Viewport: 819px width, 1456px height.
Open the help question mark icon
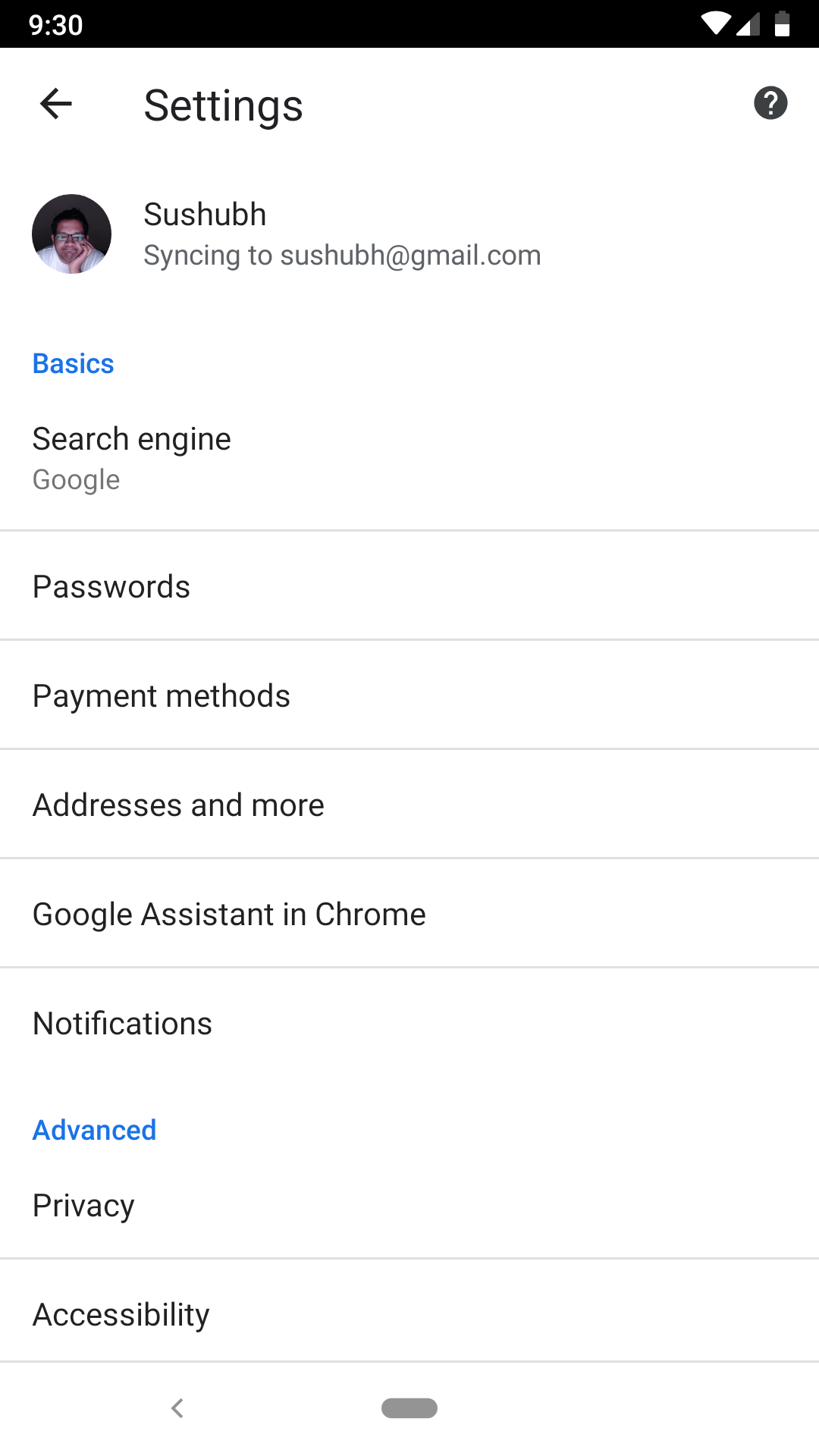click(770, 104)
